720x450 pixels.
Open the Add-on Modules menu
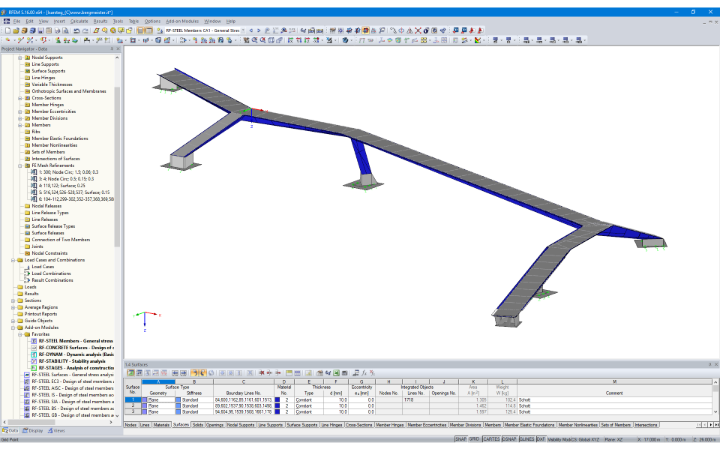(182, 21)
